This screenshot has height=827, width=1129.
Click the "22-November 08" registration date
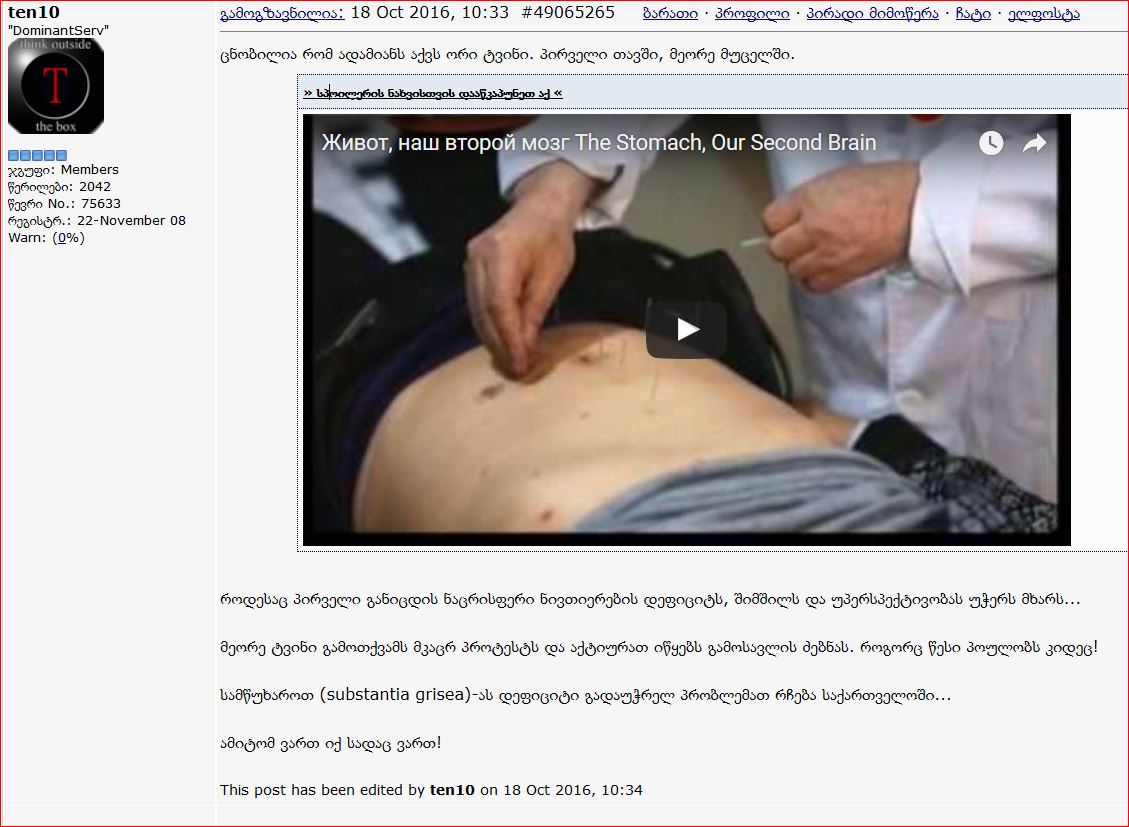click(131, 220)
